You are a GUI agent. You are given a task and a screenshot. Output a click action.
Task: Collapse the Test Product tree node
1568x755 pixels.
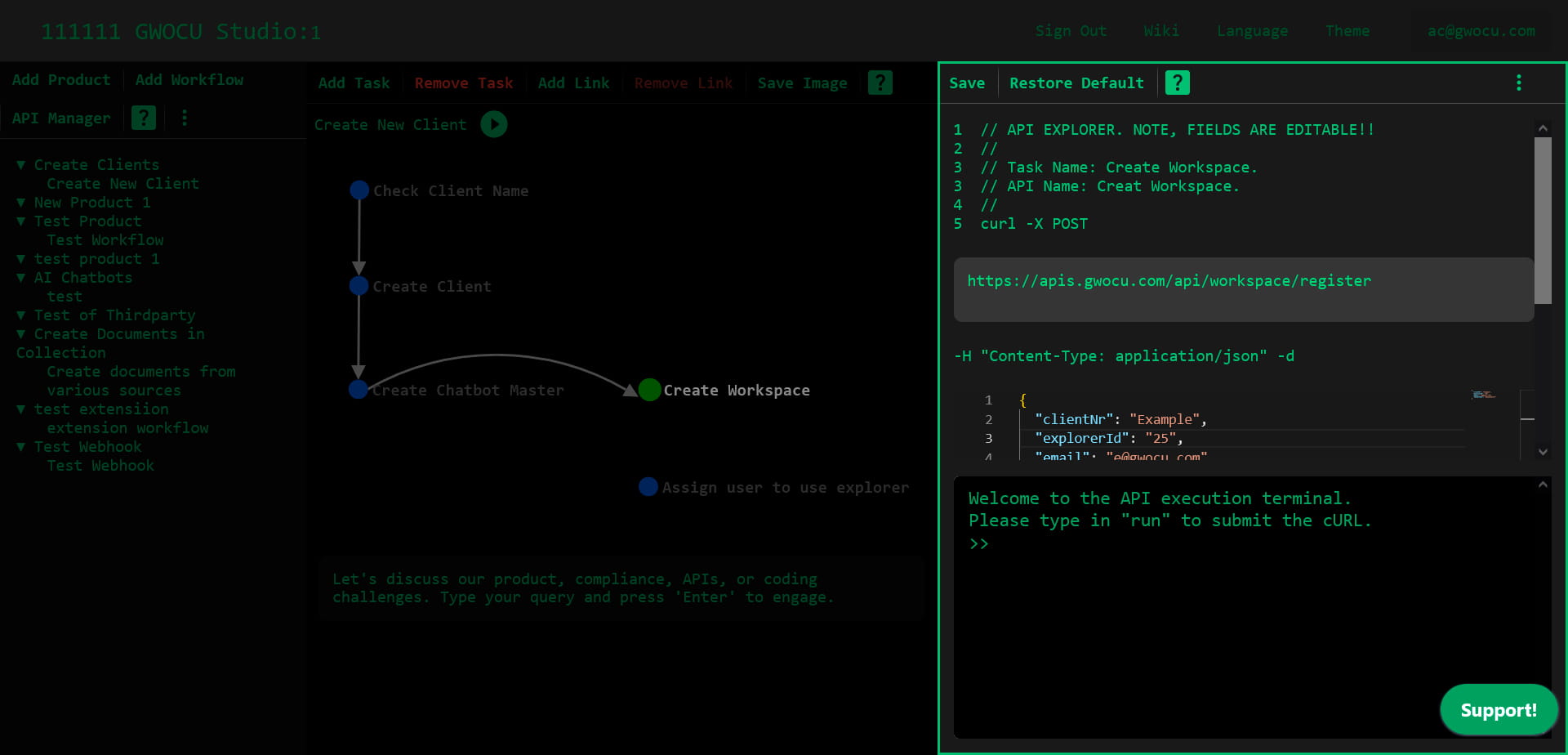click(21, 221)
